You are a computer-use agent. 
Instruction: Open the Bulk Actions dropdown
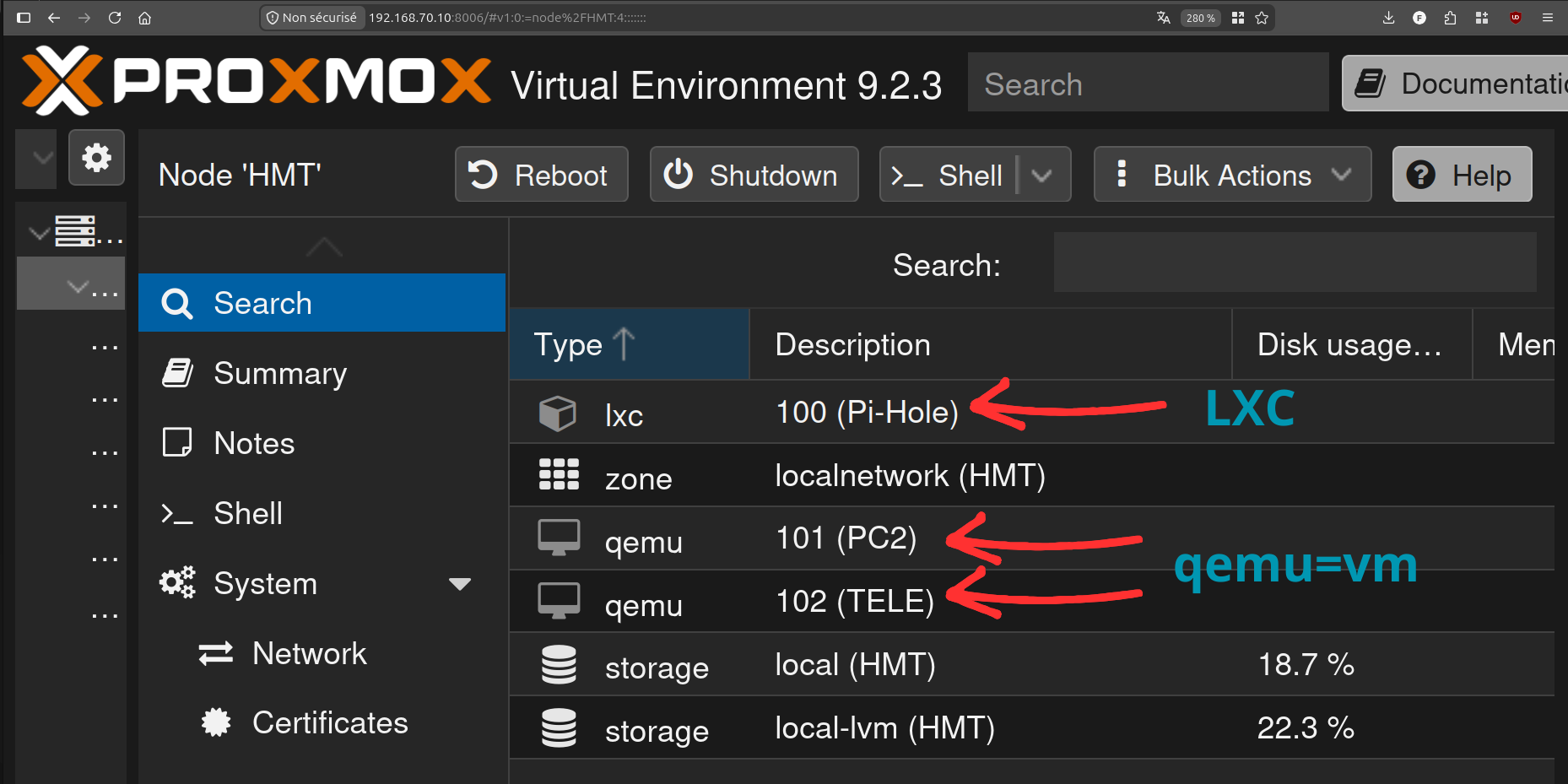(x=1233, y=175)
